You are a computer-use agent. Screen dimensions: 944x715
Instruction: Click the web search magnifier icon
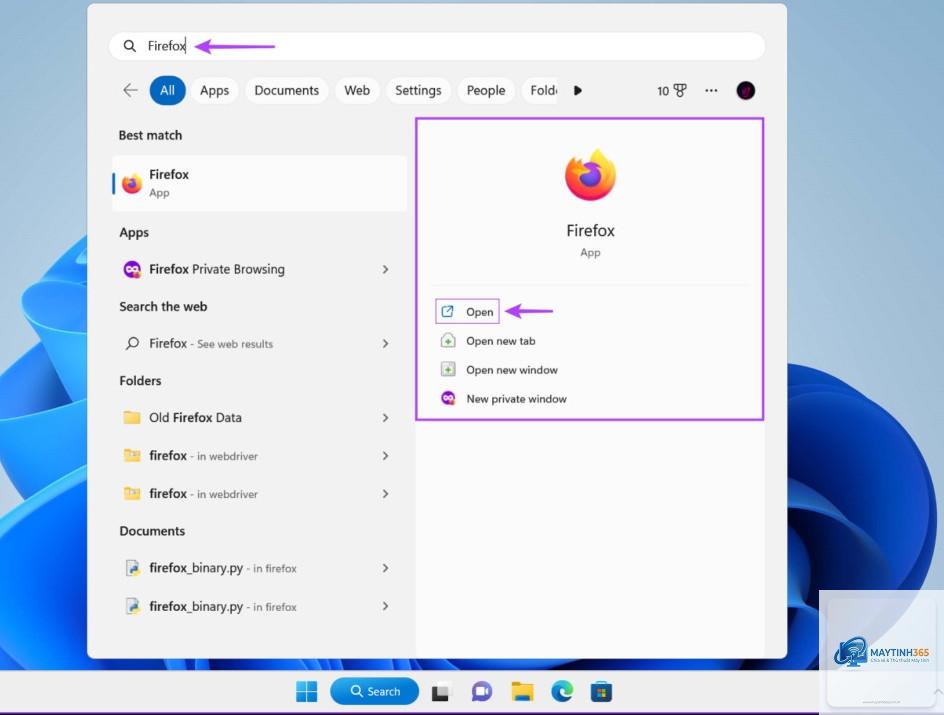(132, 344)
